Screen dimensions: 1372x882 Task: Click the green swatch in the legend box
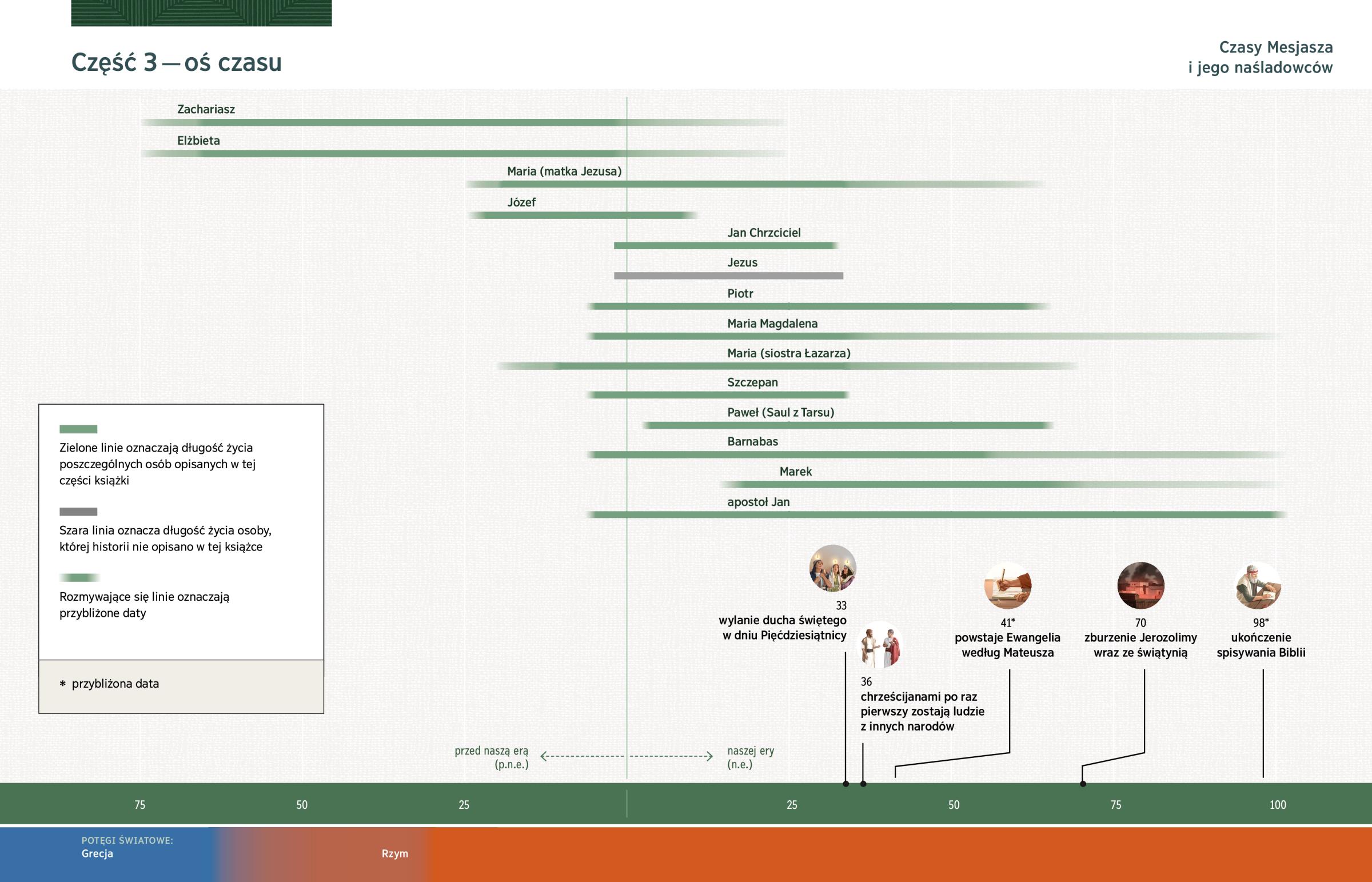[x=78, y=429]
